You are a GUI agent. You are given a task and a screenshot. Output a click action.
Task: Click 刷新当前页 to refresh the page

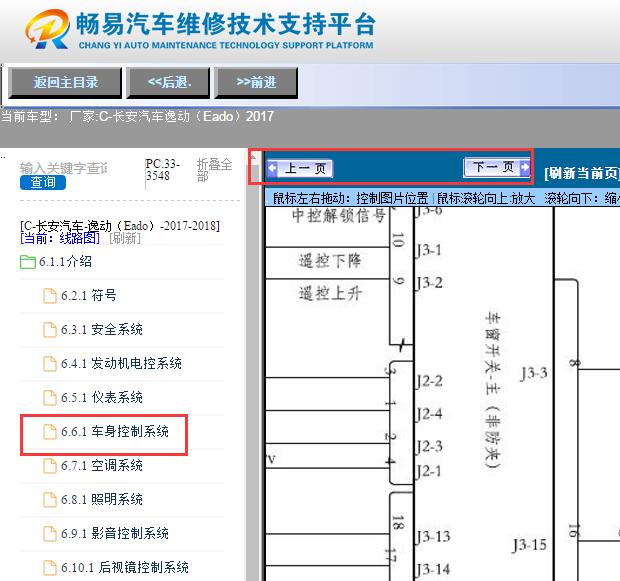click(x=582, y=173)
